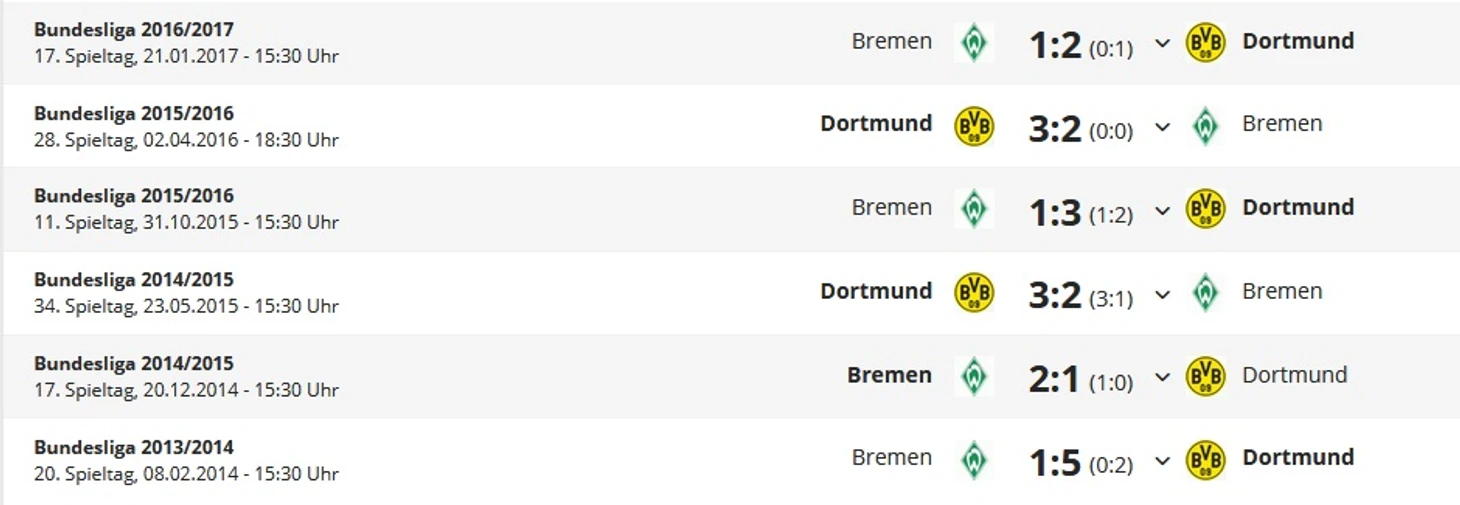Image resolution: width=1460 pixels, height=505 pixels.
Task: Open the 1:2 score on 21.01.2017
Action: point(1055,44)
